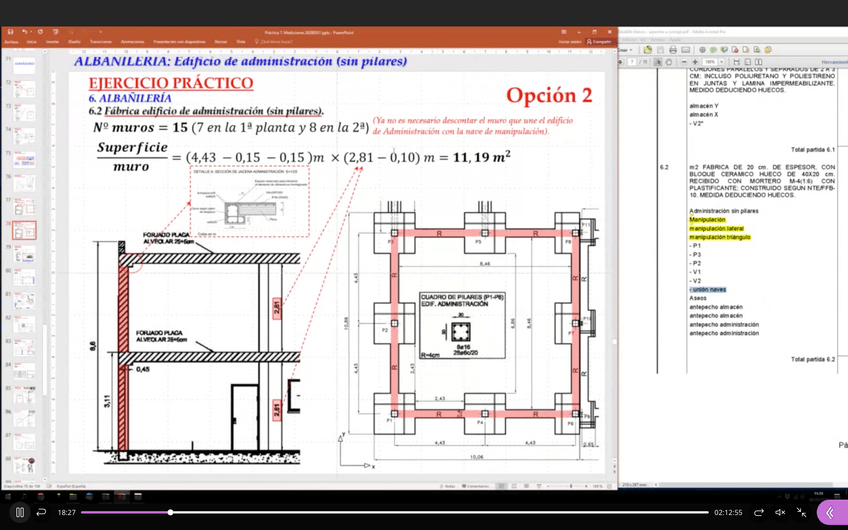
Task: Click the email envelope icon in Acrobat
Action: point(685,50)
